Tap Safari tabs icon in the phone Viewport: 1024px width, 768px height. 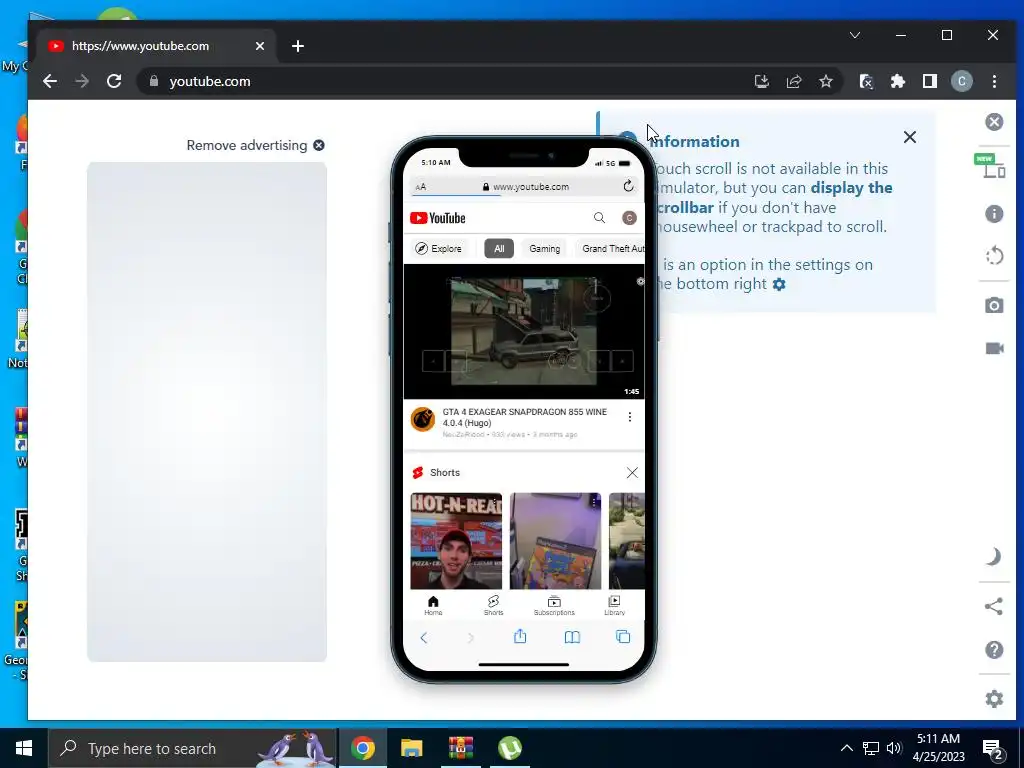[623, 637]
